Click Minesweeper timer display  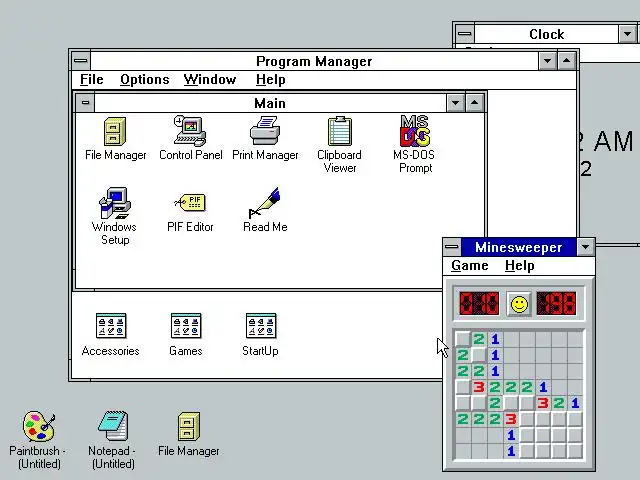point(556,303)
